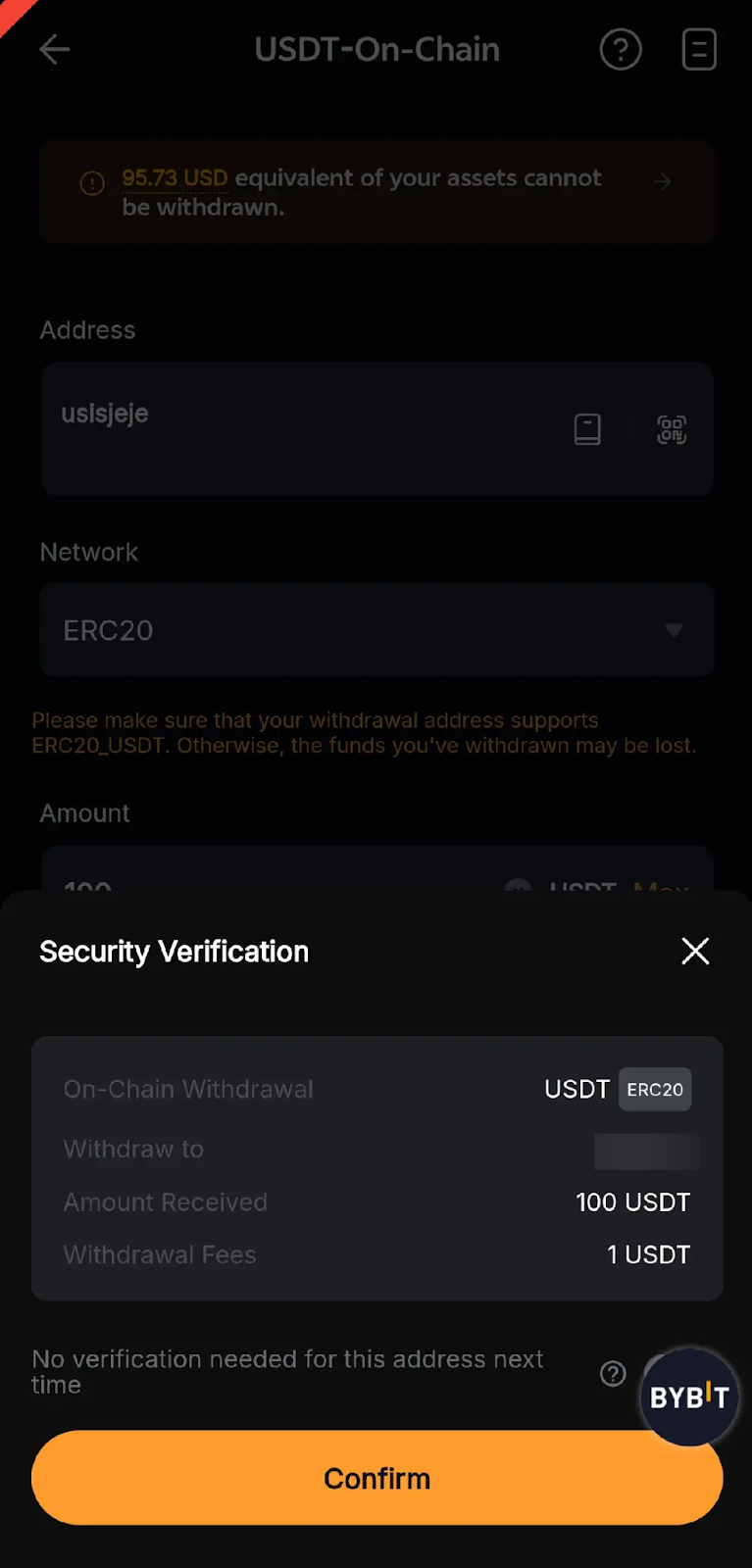
Task: Tap the floating Bybit logo bubble
Action: point(689,1396)
